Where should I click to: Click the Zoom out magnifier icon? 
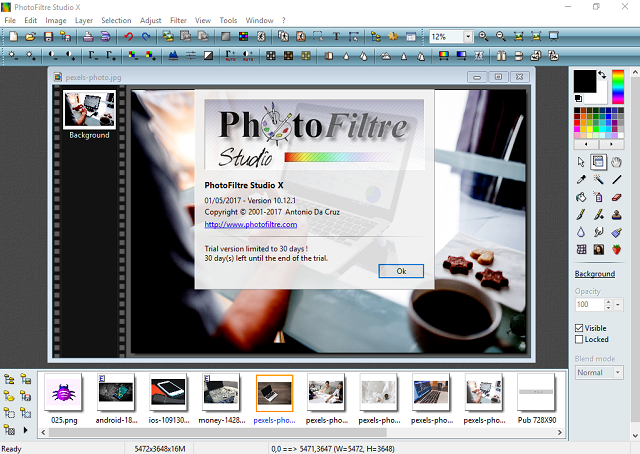point(501,37)
